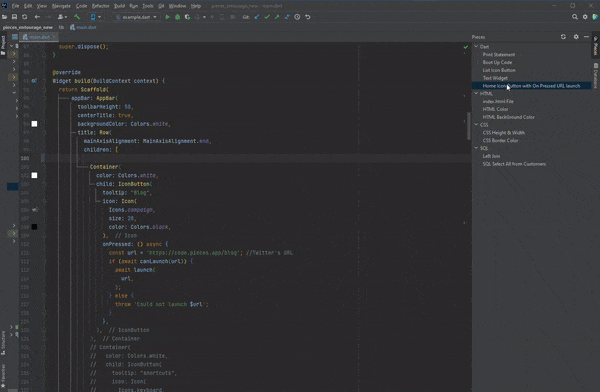The image size is (600, 392).
Task: Click the Sync/Reload from disk icon
Action: 24,17
